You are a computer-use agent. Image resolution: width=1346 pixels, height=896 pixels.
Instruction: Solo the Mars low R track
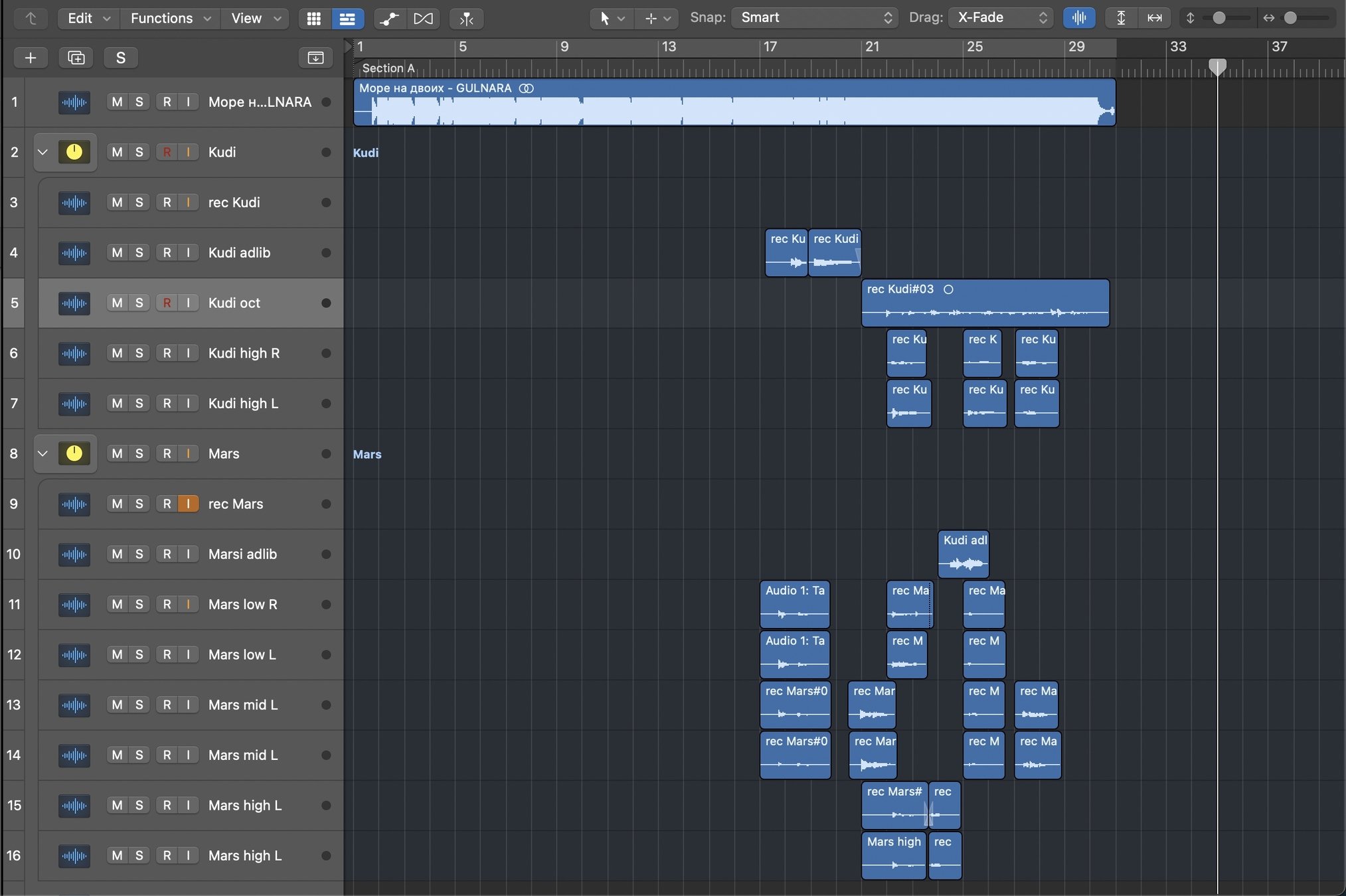[x=139, y=605]
